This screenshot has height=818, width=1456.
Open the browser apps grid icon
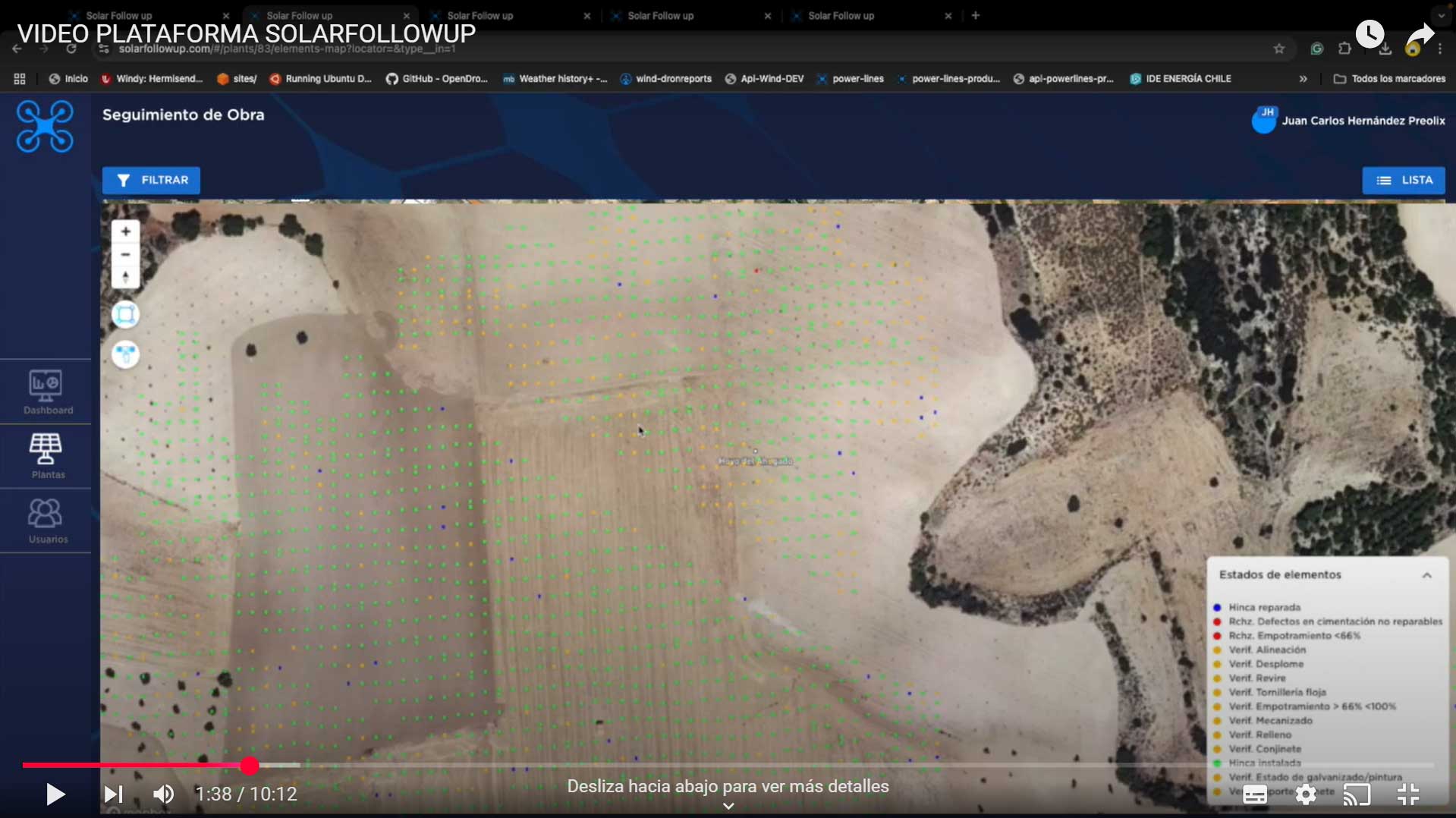pyautogui.click(x=20, y=79)
